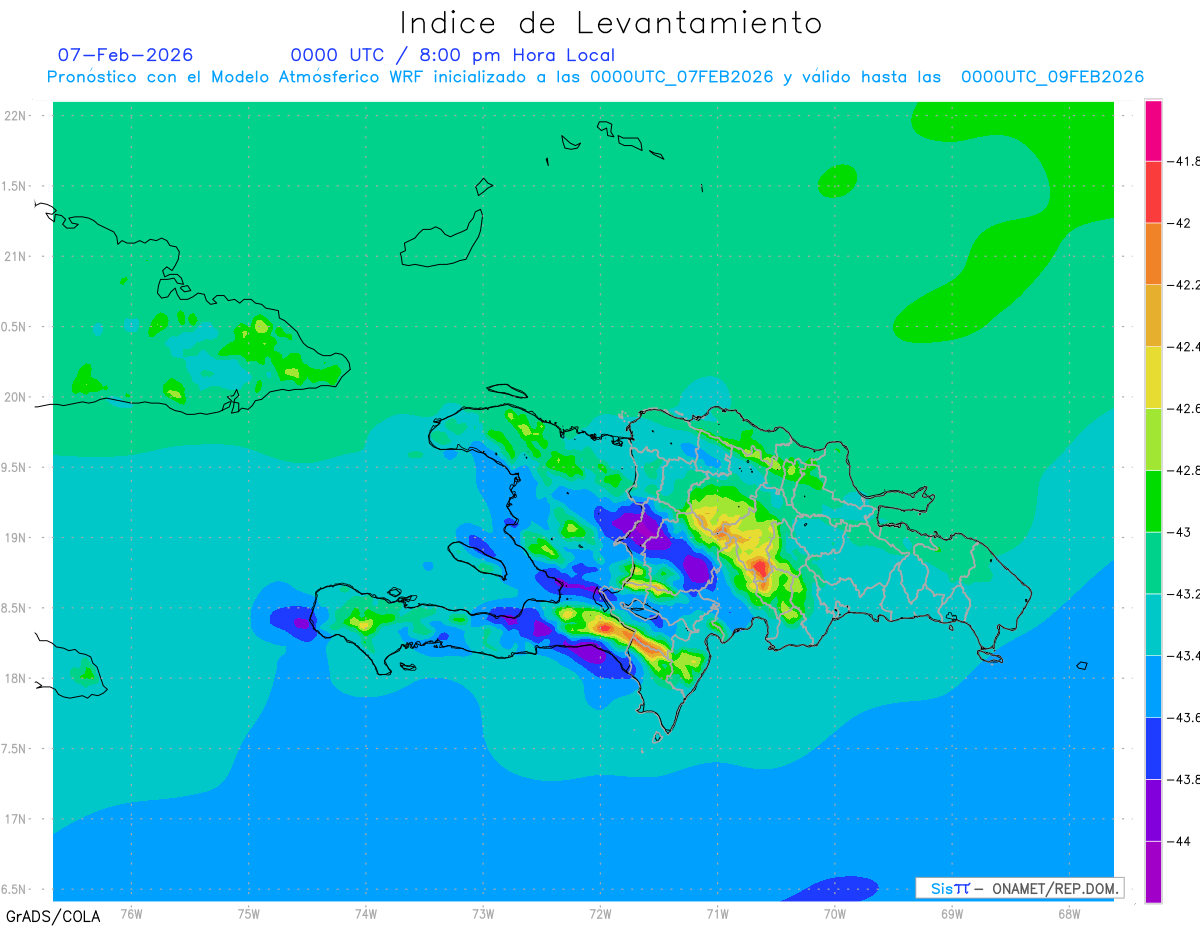This screenshot has width=1200, height=927.
Task: Click the "-42.2" color bar value
Action: pos(1185,285)
